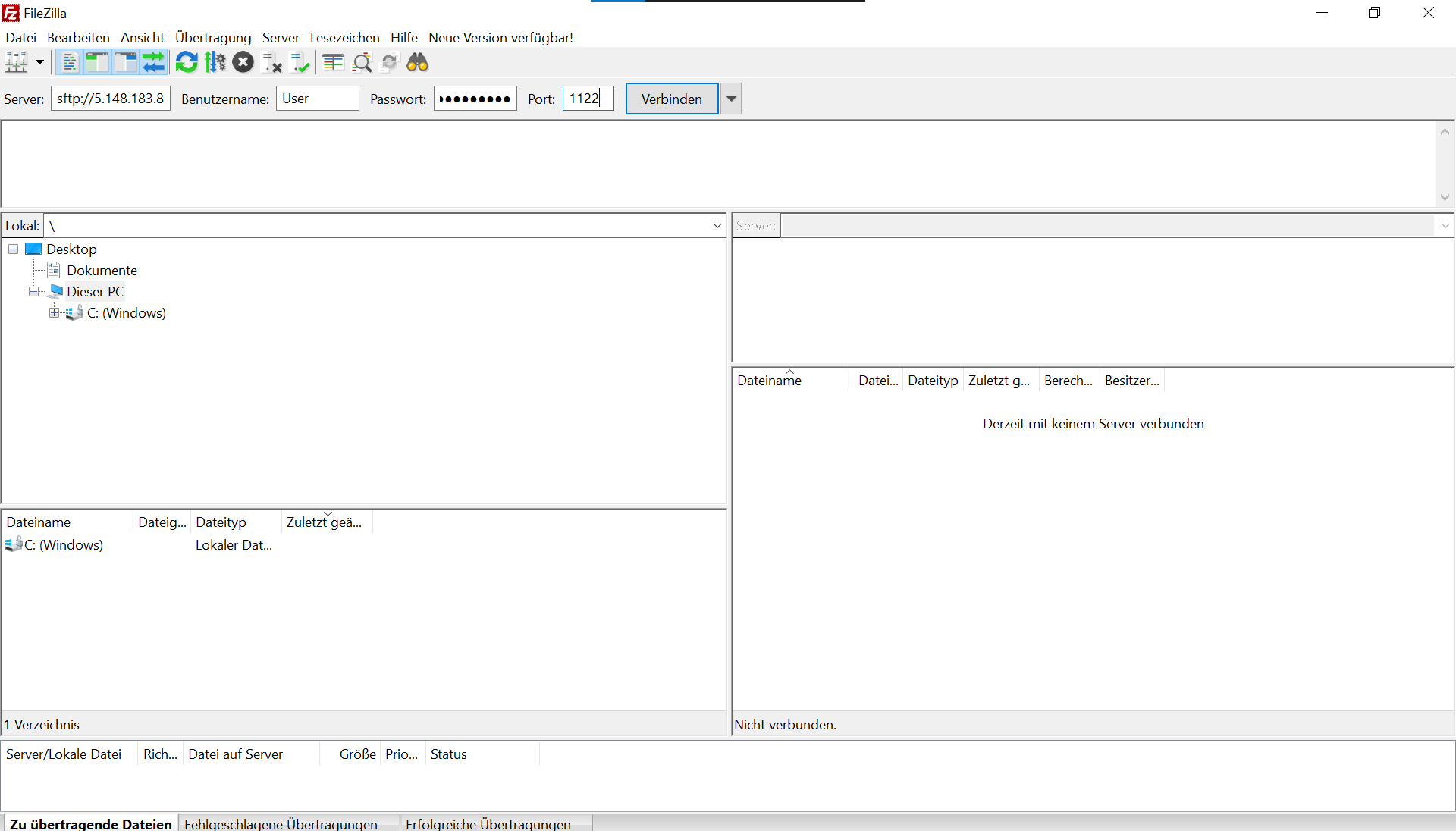
Task: Open the Übertragung menu
Action: pyautogui.click(x=213, y=38)
